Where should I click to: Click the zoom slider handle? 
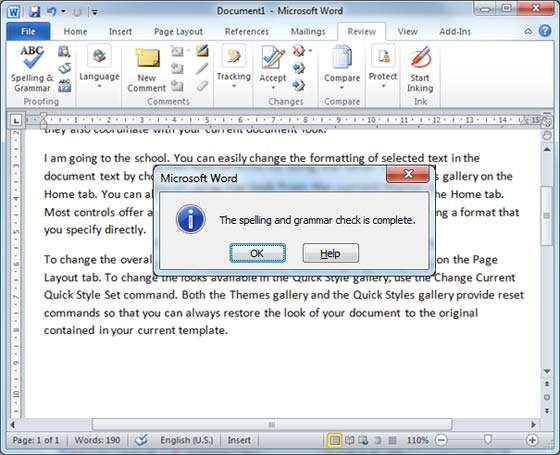488,440
